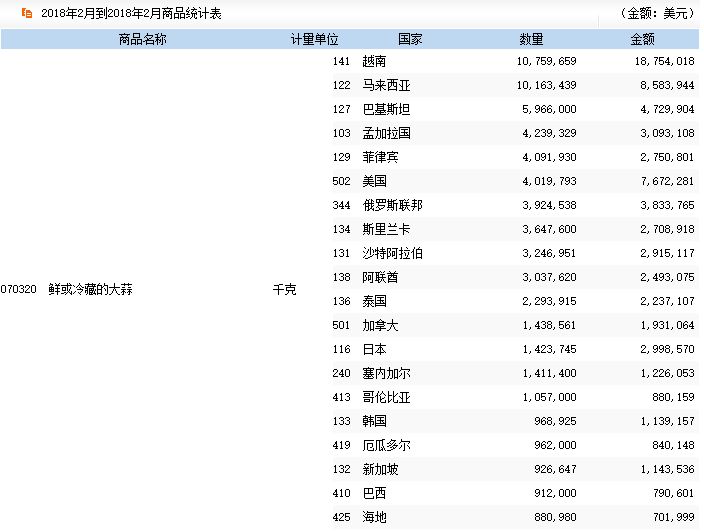Click commodity code 070320
Image resolution: width=704 pixels, height=531 pixels.
pos(18,289)
